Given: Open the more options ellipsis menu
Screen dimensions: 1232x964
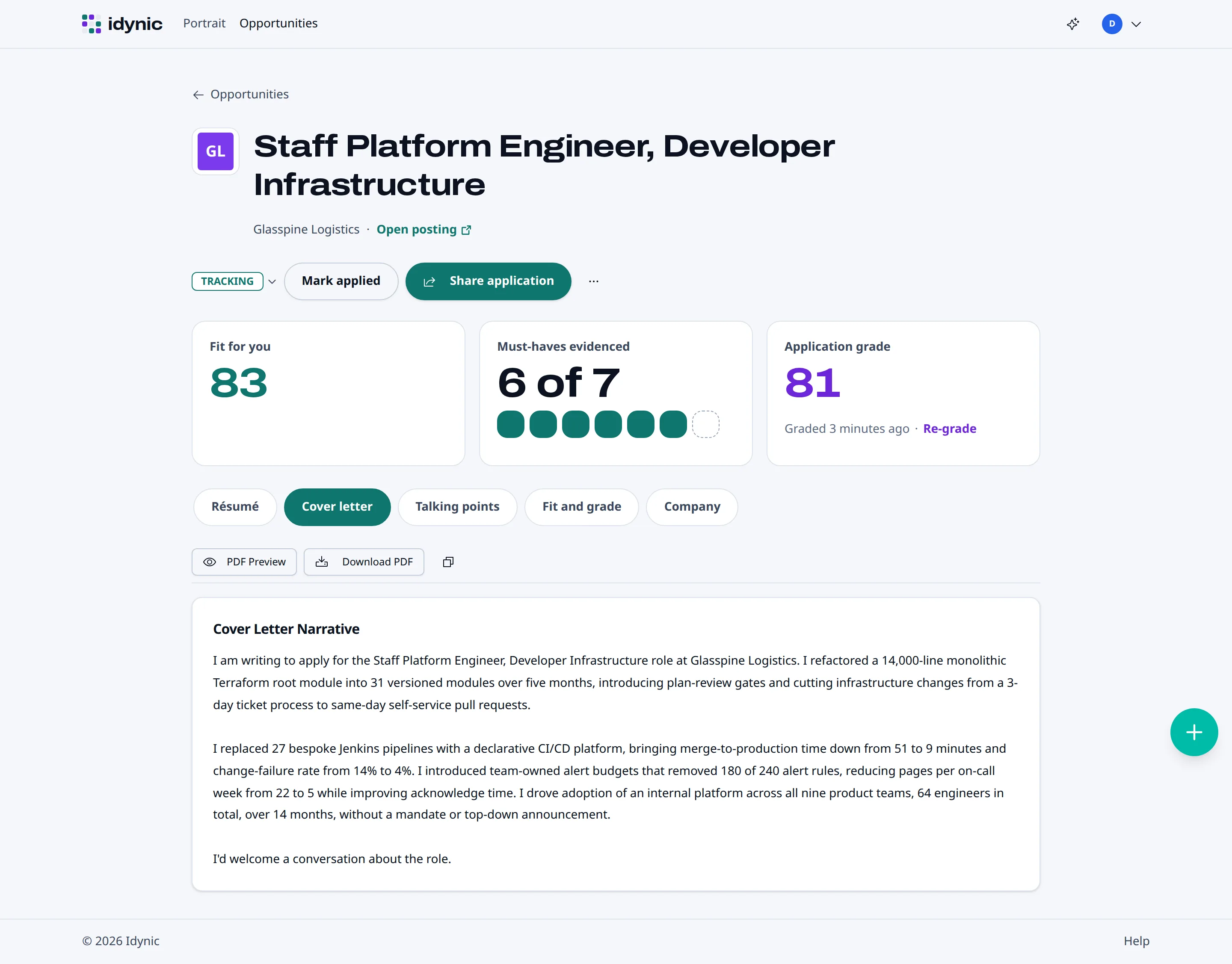Looking at the screenshot, I should [x=593, y=281].
